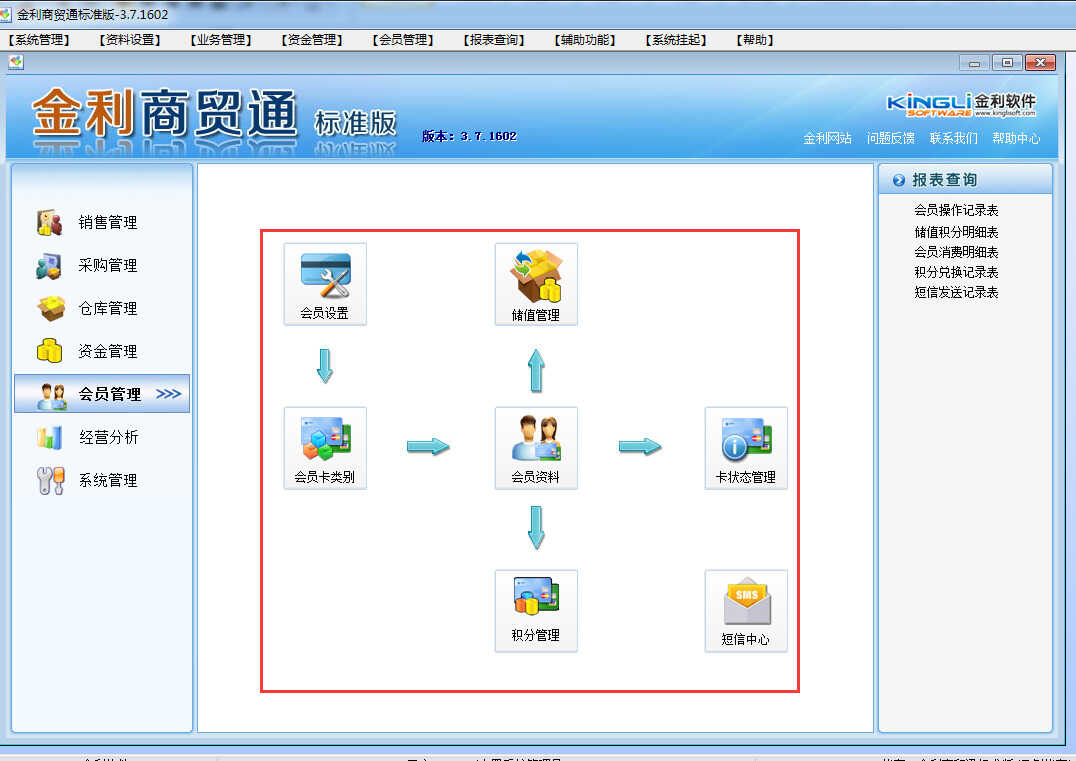This screenshot has width=1076, height=761.
Task: Open the 储值管理 icon
Action: click(x=536, y=284)
